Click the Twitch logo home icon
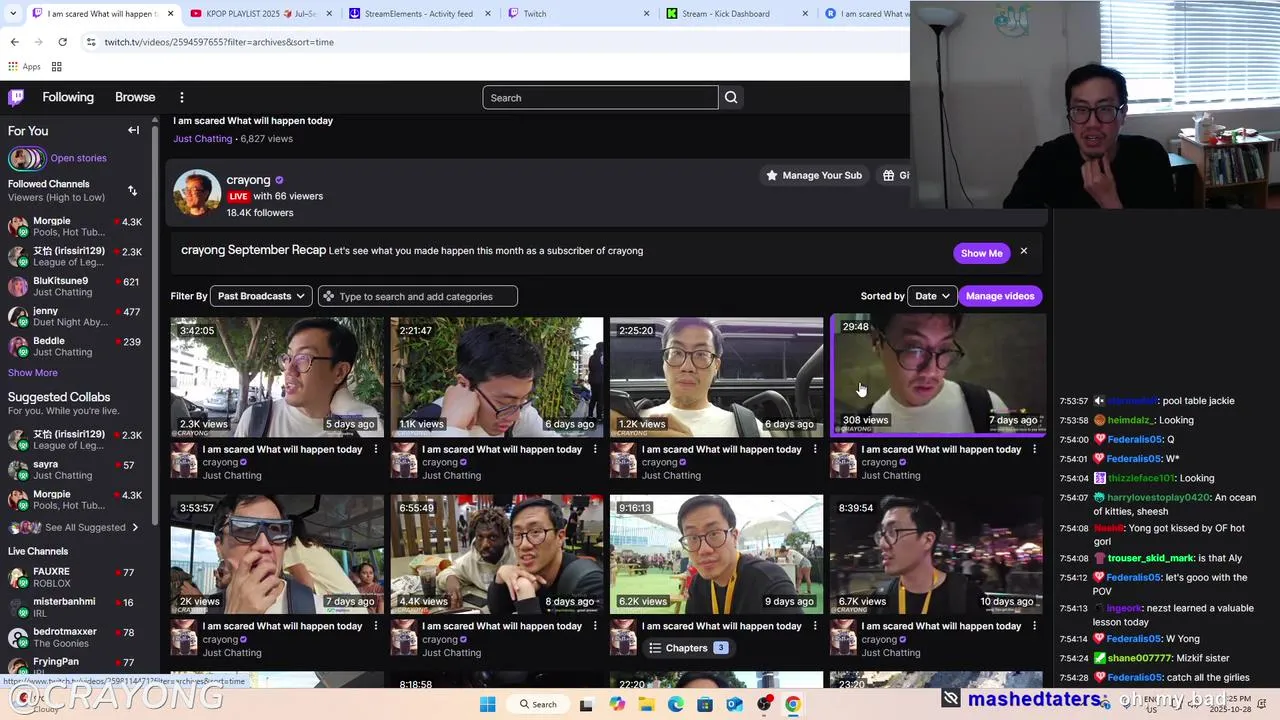1280x720 pixels. click(16, 97)
